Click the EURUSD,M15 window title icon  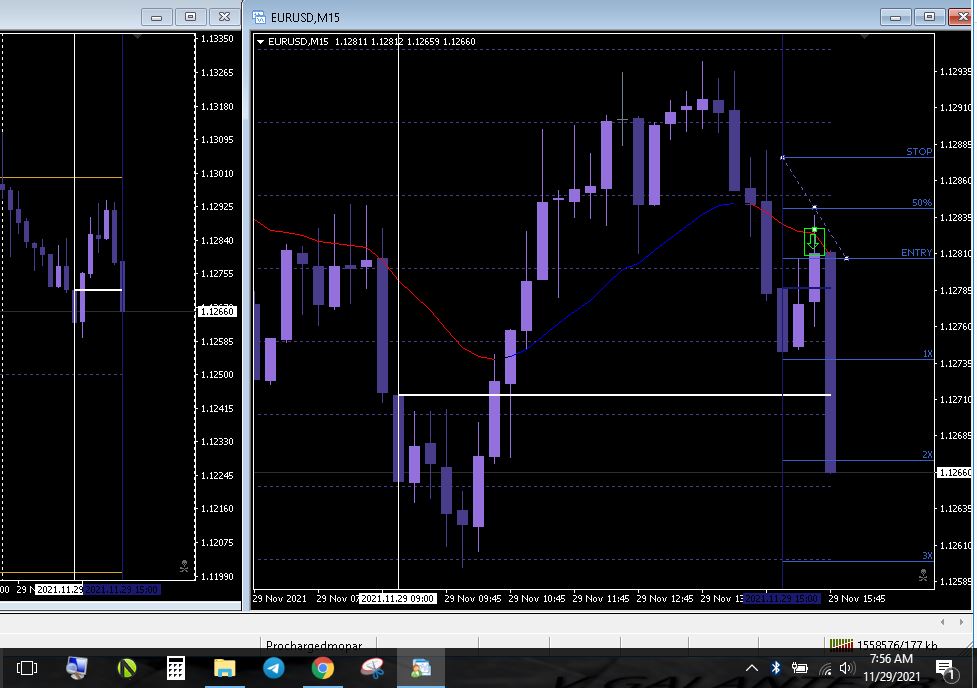point(259,17)
